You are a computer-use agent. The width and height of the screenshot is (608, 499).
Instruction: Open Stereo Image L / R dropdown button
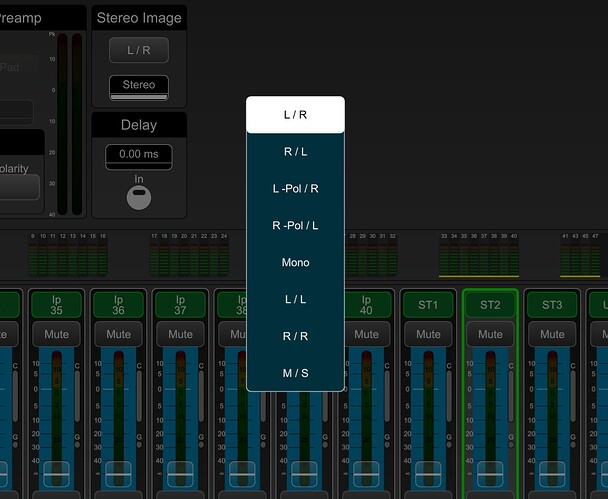click(x=139, y=50)
